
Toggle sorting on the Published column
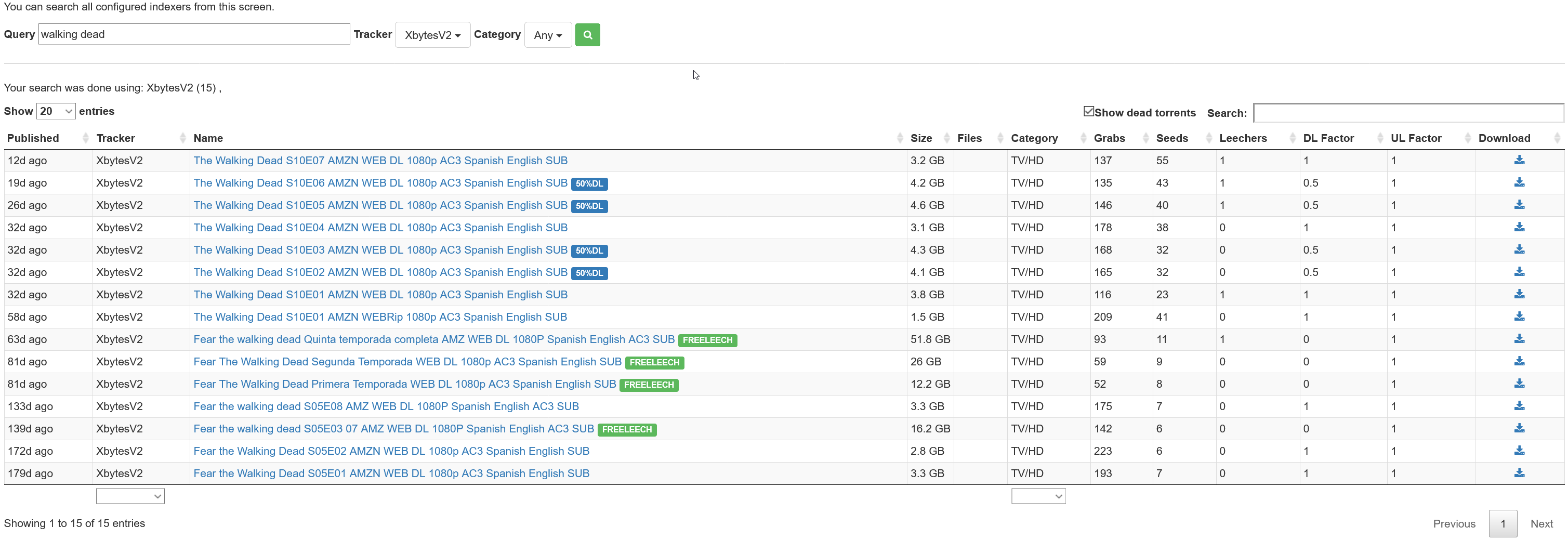tap(33, 138)
